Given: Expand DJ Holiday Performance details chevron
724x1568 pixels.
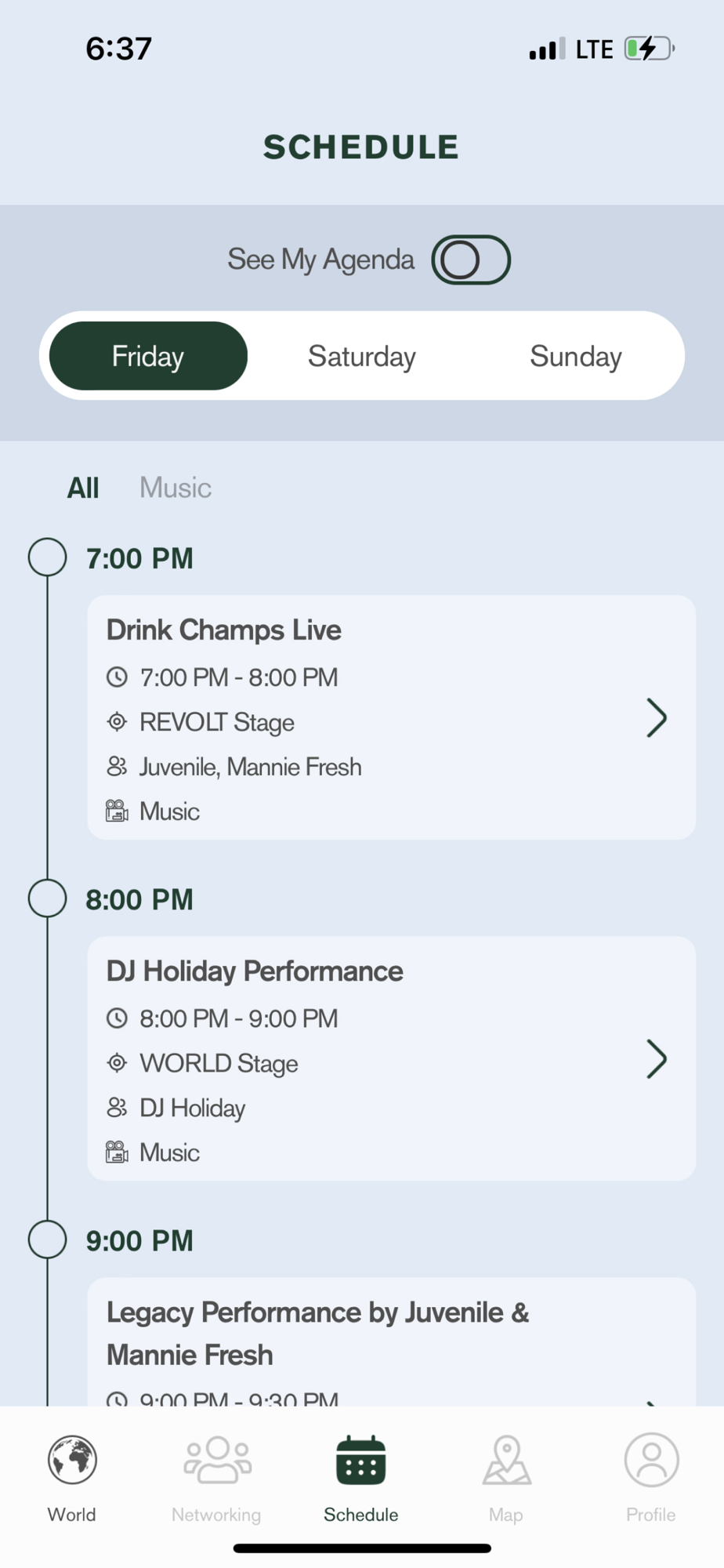Looking at the screenshot, I should point(656,1058).
